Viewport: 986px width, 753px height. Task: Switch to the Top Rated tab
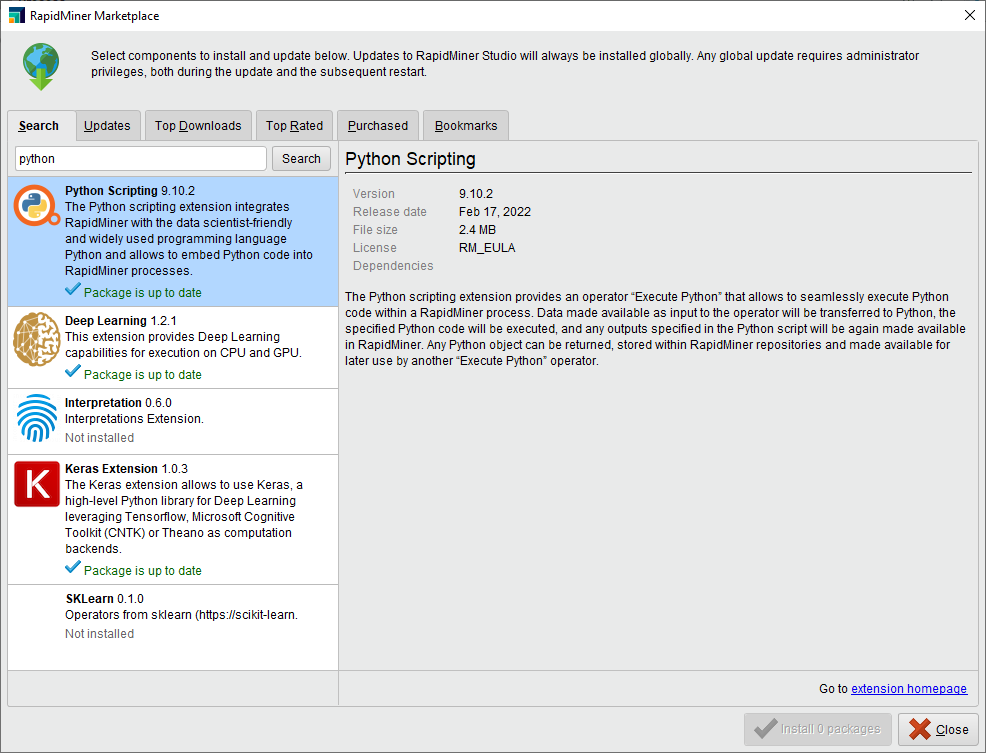[x=294, y=125]
